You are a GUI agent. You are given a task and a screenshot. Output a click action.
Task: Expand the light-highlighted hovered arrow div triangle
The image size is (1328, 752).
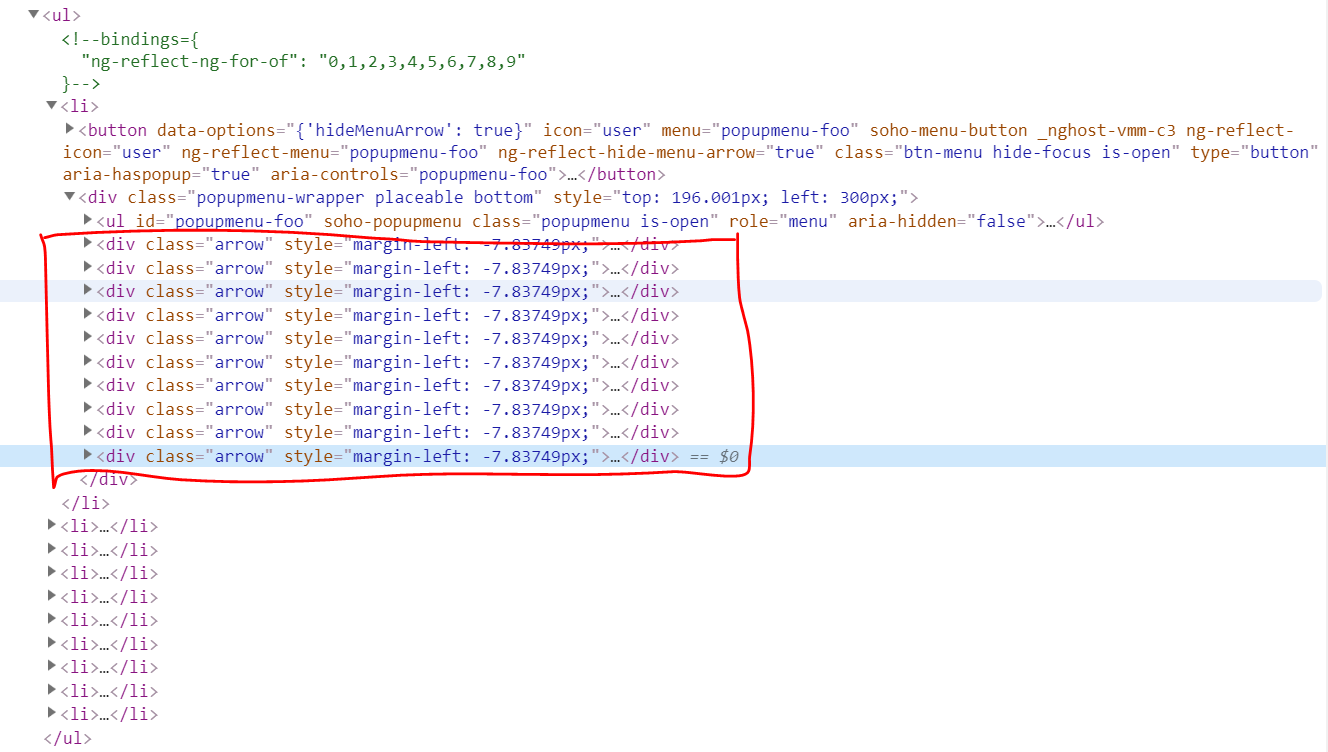(88, 290)
